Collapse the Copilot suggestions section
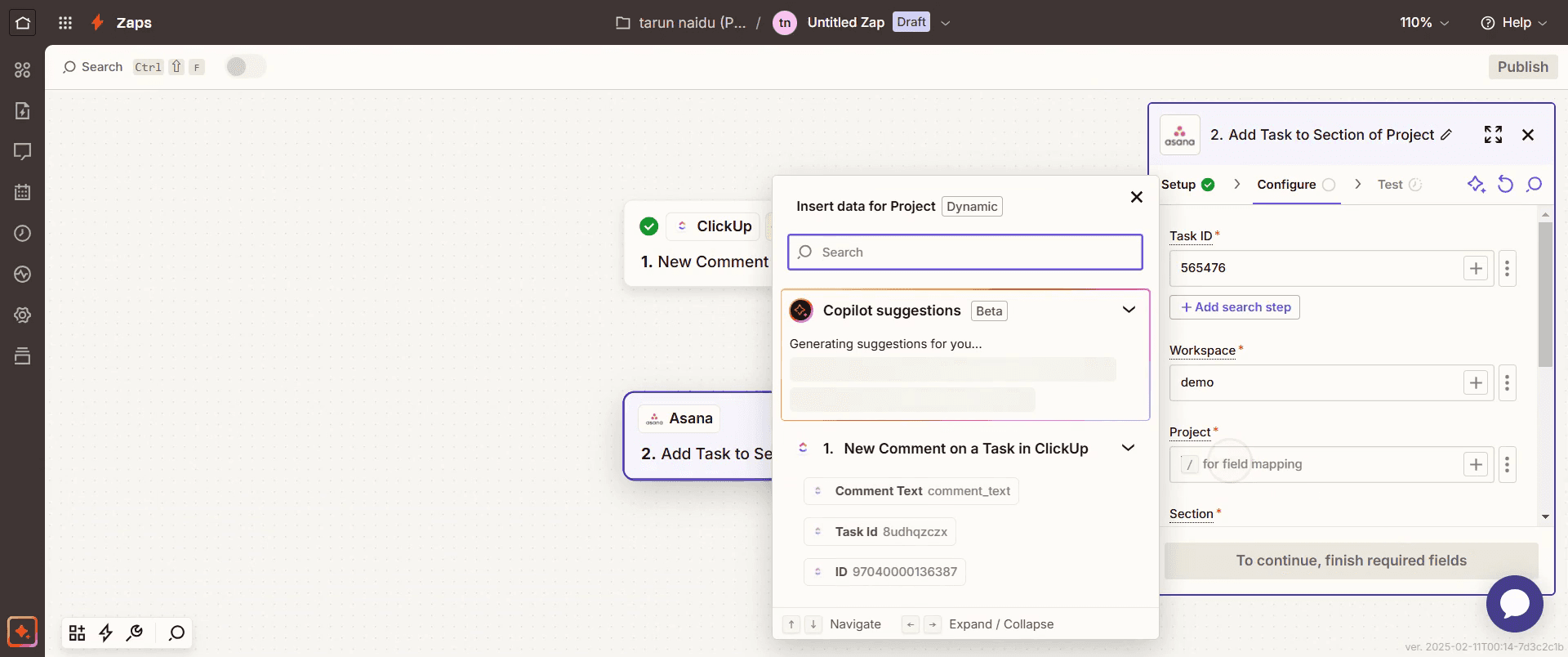Image resolution: width=1568 pixels, height=657 pixels. [x=1129, y=310]
